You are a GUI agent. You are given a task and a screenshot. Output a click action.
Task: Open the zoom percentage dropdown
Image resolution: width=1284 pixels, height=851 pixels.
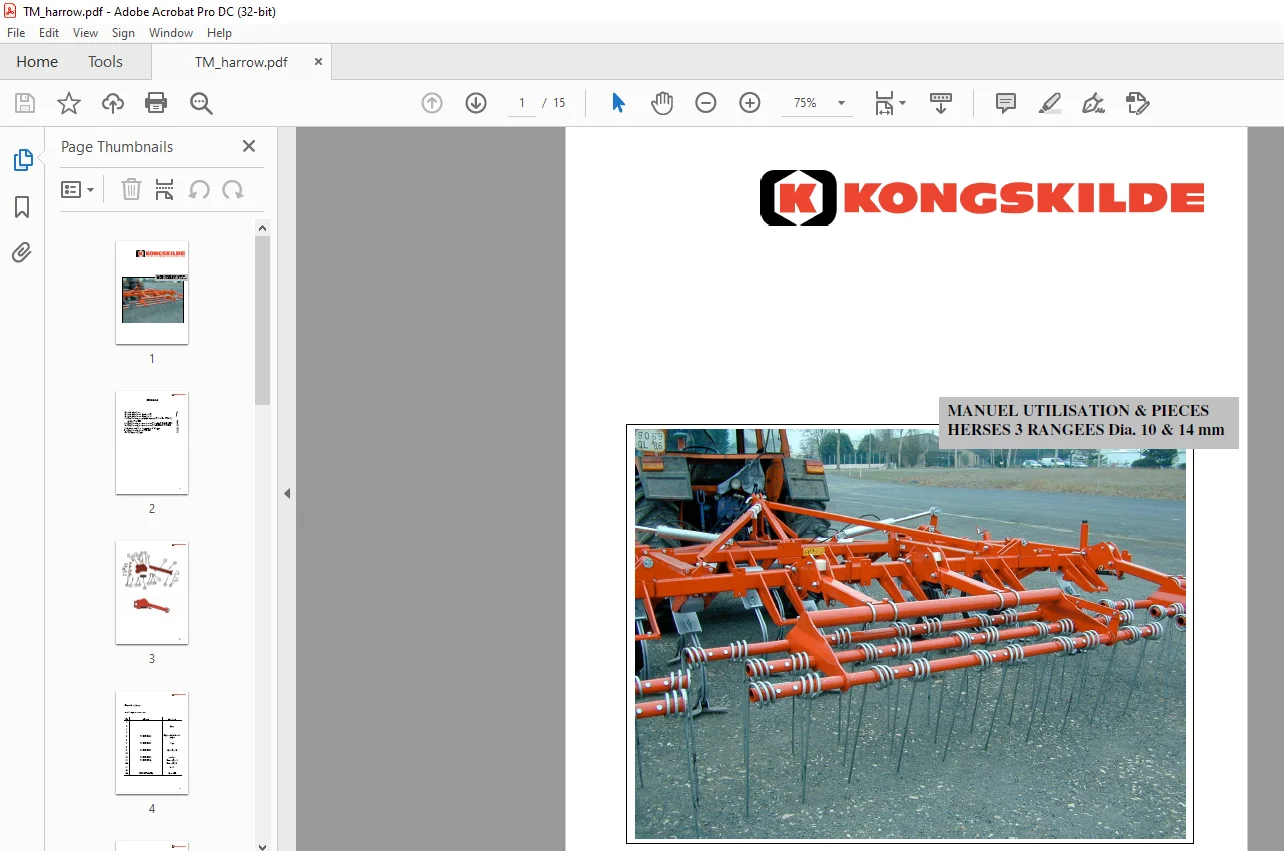tap(841, 103)
